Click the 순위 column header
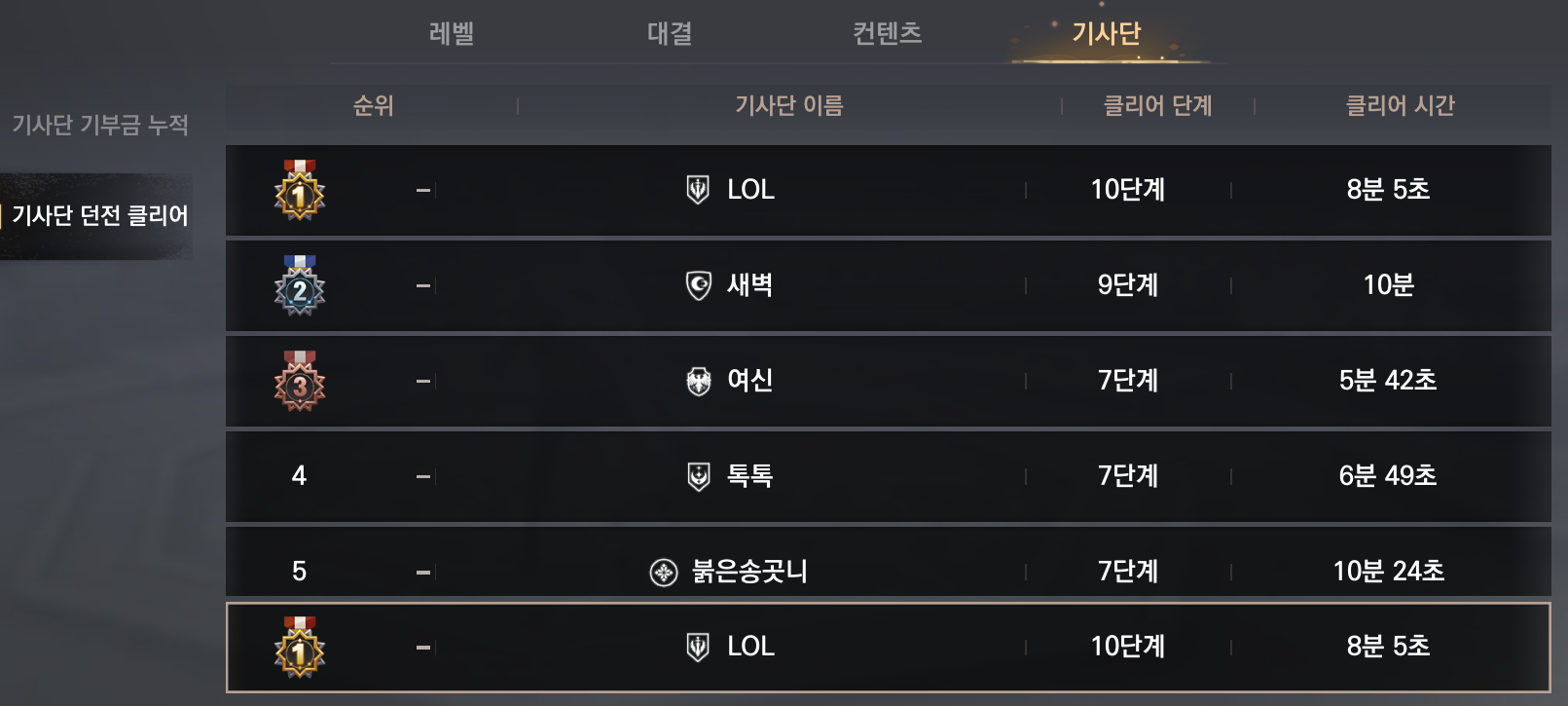The image size is (1568, 706). [x=374, y=105]
